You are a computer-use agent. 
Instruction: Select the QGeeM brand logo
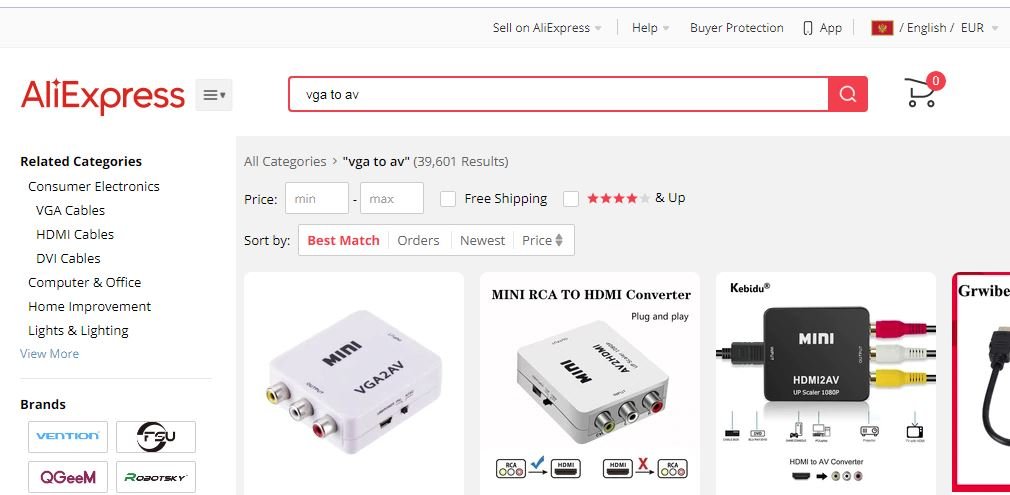point(68,477)
